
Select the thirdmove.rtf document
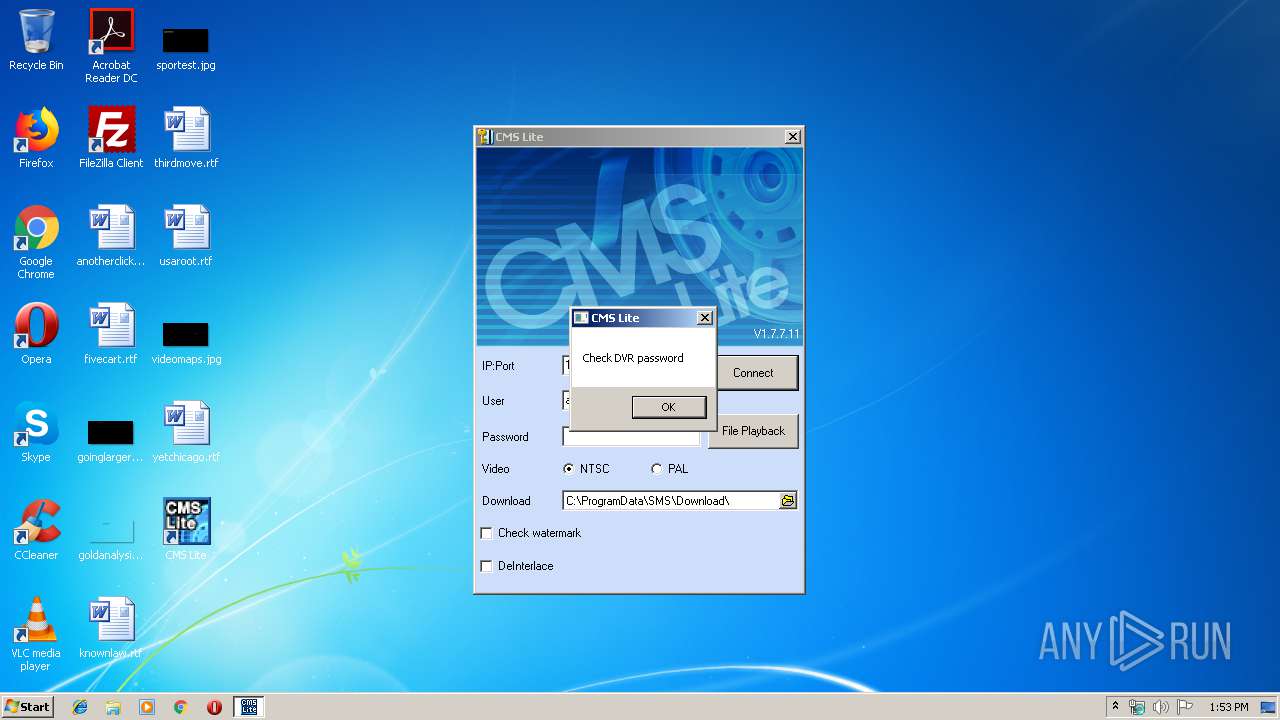[186, 138]
